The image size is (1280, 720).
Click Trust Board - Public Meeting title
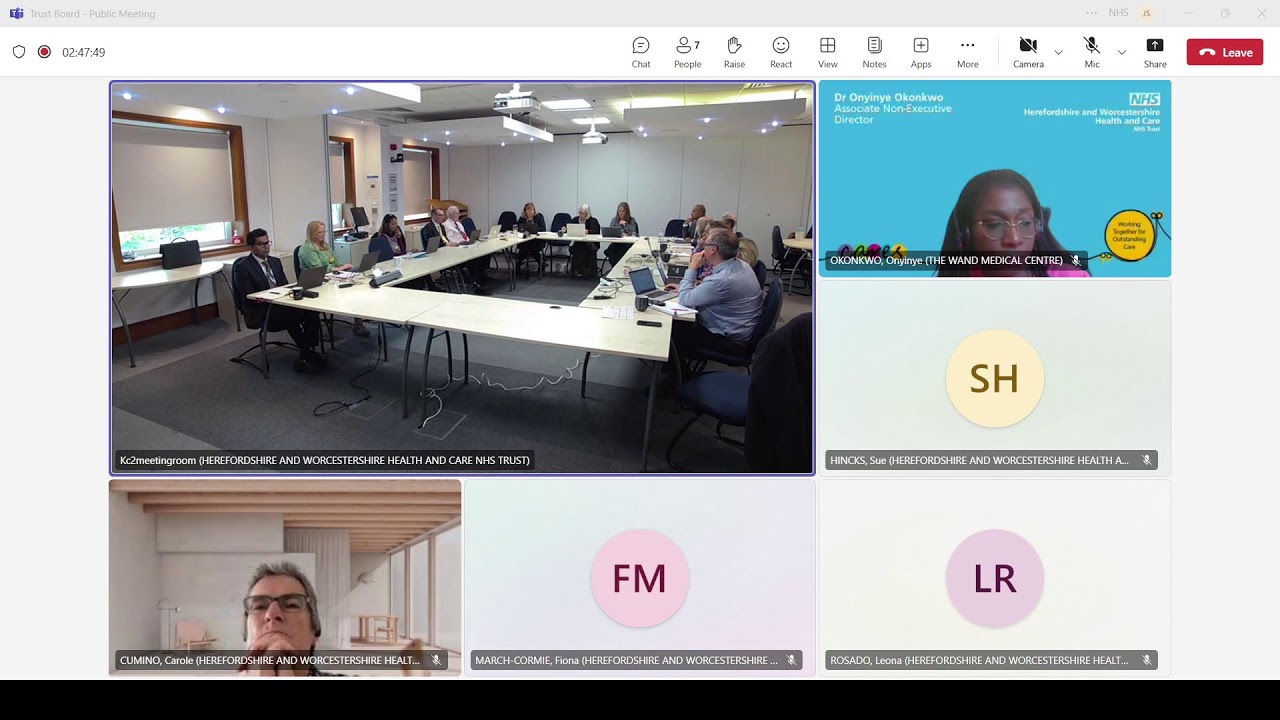(93, 14)
